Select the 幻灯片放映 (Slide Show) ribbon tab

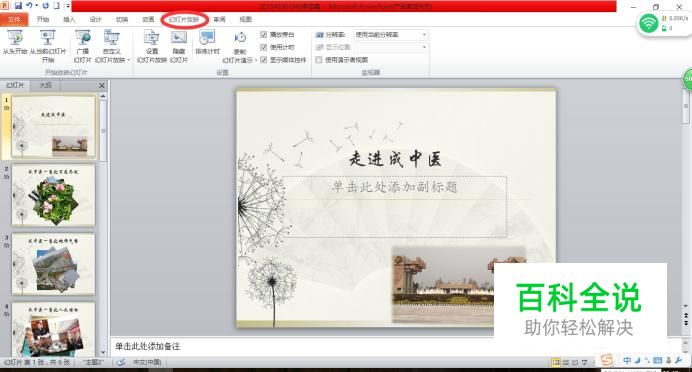pyautogui.click(x=184, y=19)
